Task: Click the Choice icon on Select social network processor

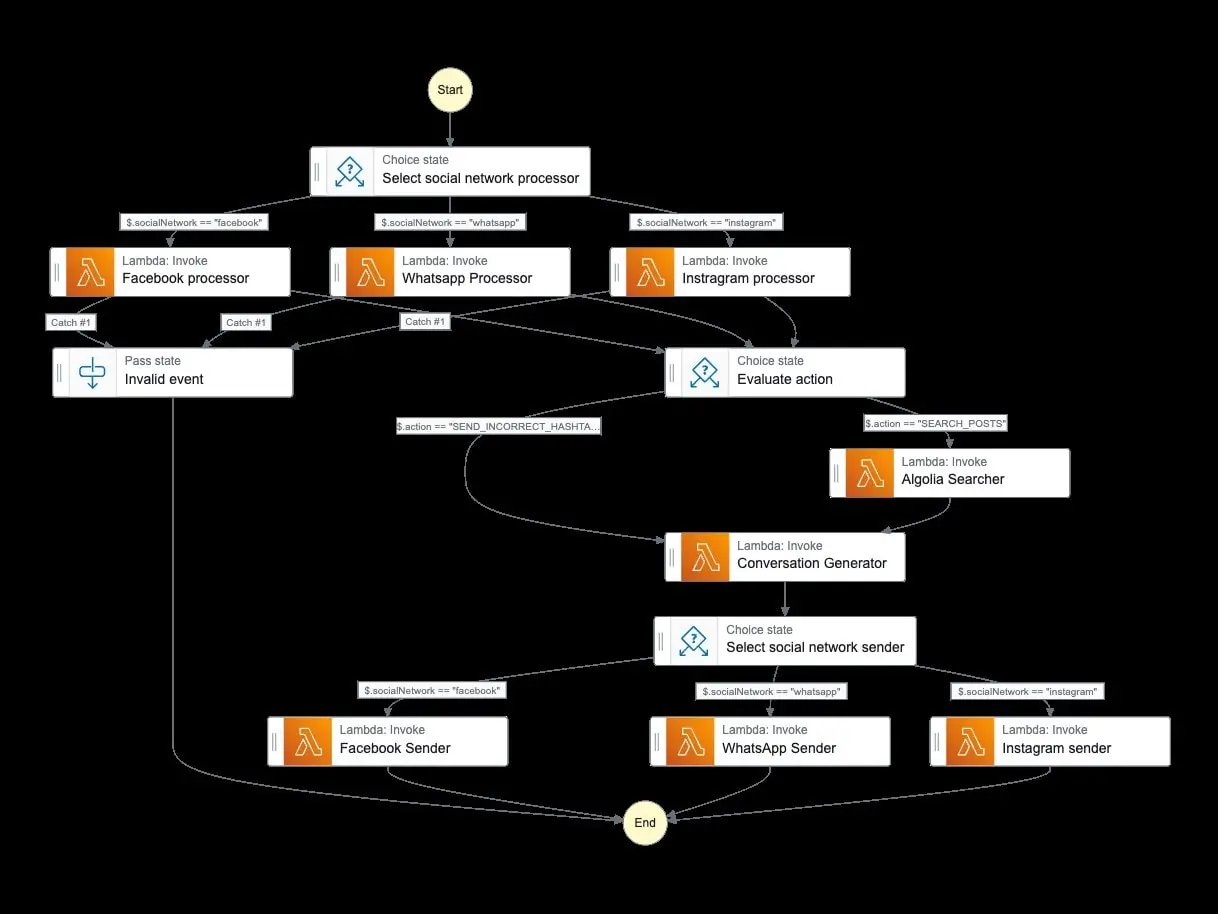Action: pos(349,172)
